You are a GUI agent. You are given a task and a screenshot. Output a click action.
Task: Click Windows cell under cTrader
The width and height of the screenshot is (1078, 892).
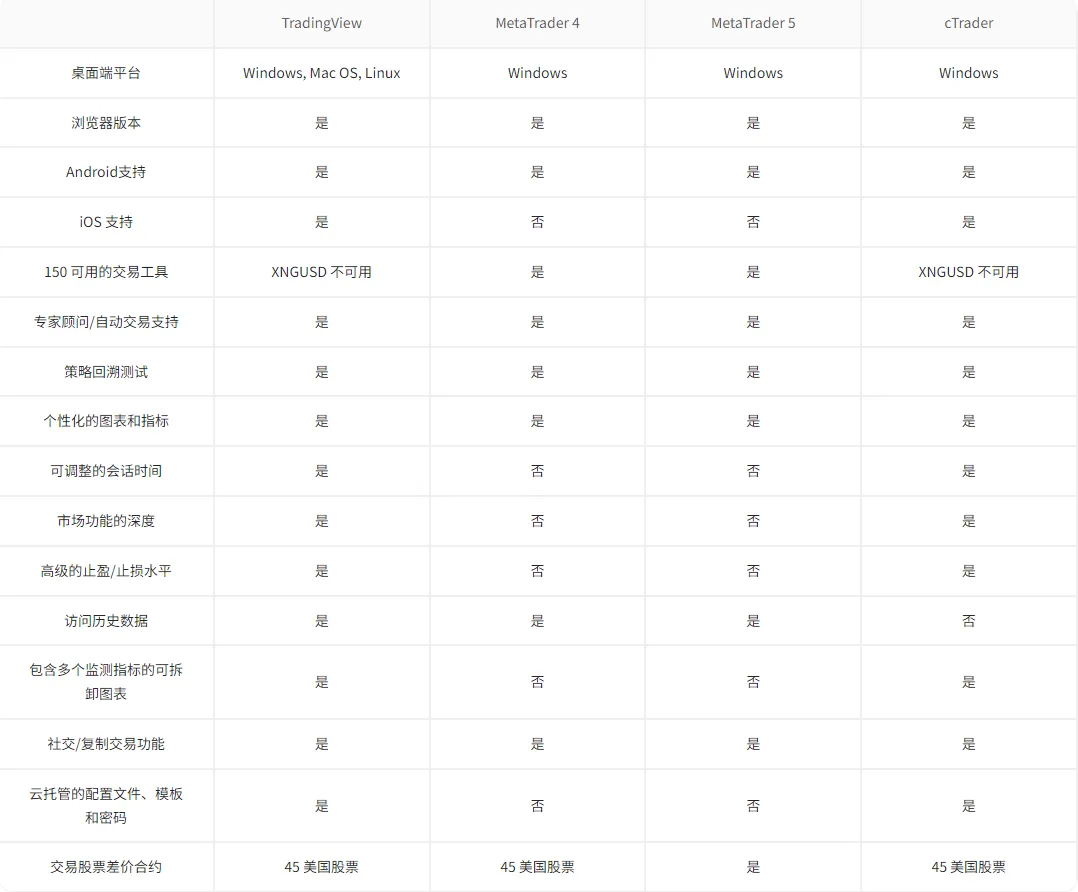pyautogui.click(x=968, y=73)
